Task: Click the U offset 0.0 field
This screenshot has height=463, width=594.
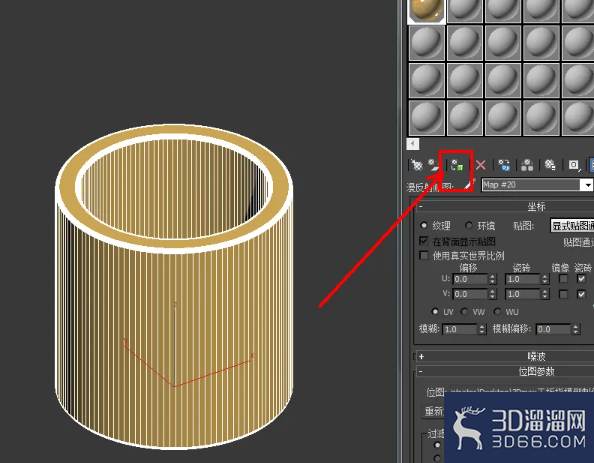Action: click(470, 279)
